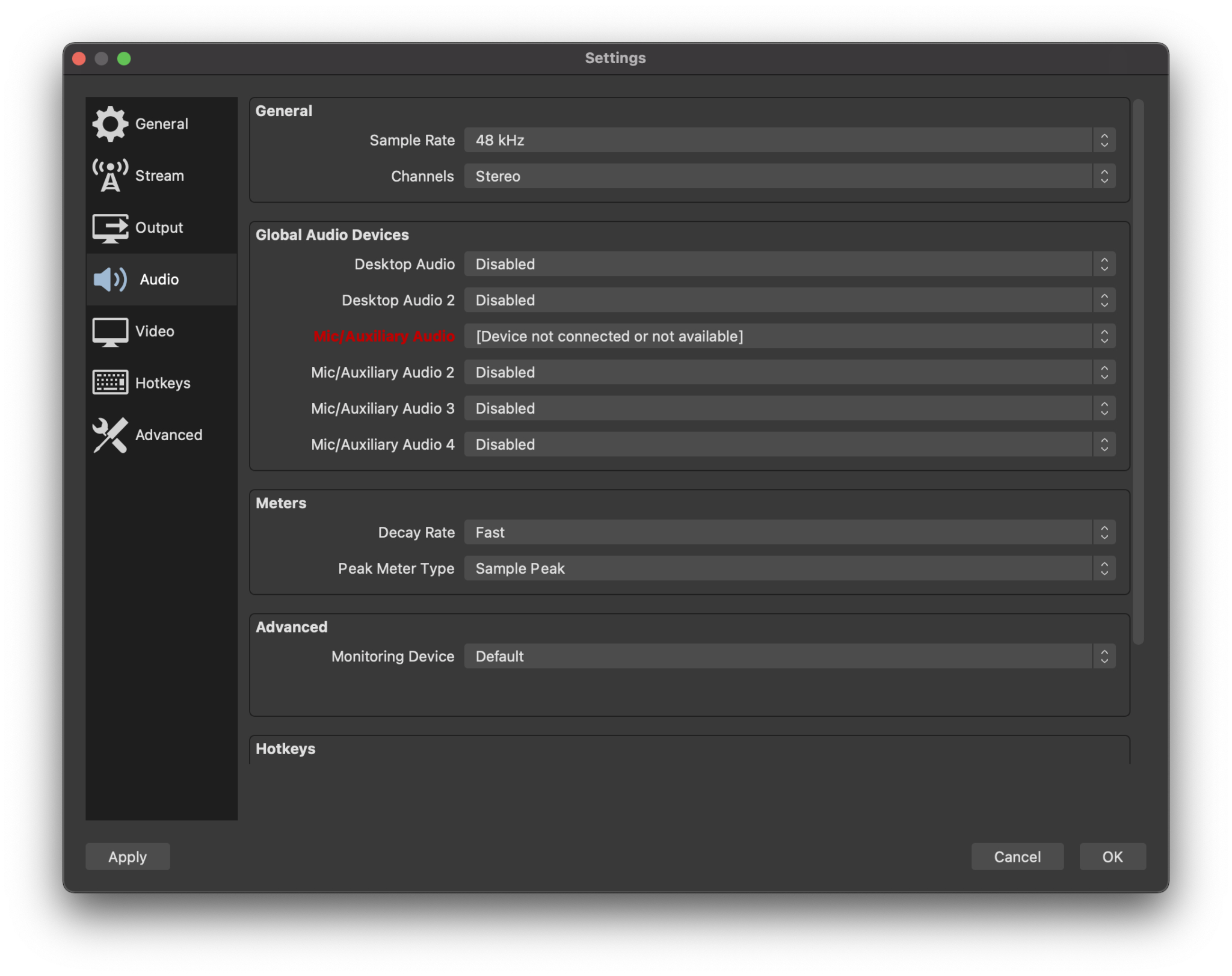The width and height of the screenshot is (1232, 976).
Task: Open Advanced settings tools icon
Action: (110, 435)
